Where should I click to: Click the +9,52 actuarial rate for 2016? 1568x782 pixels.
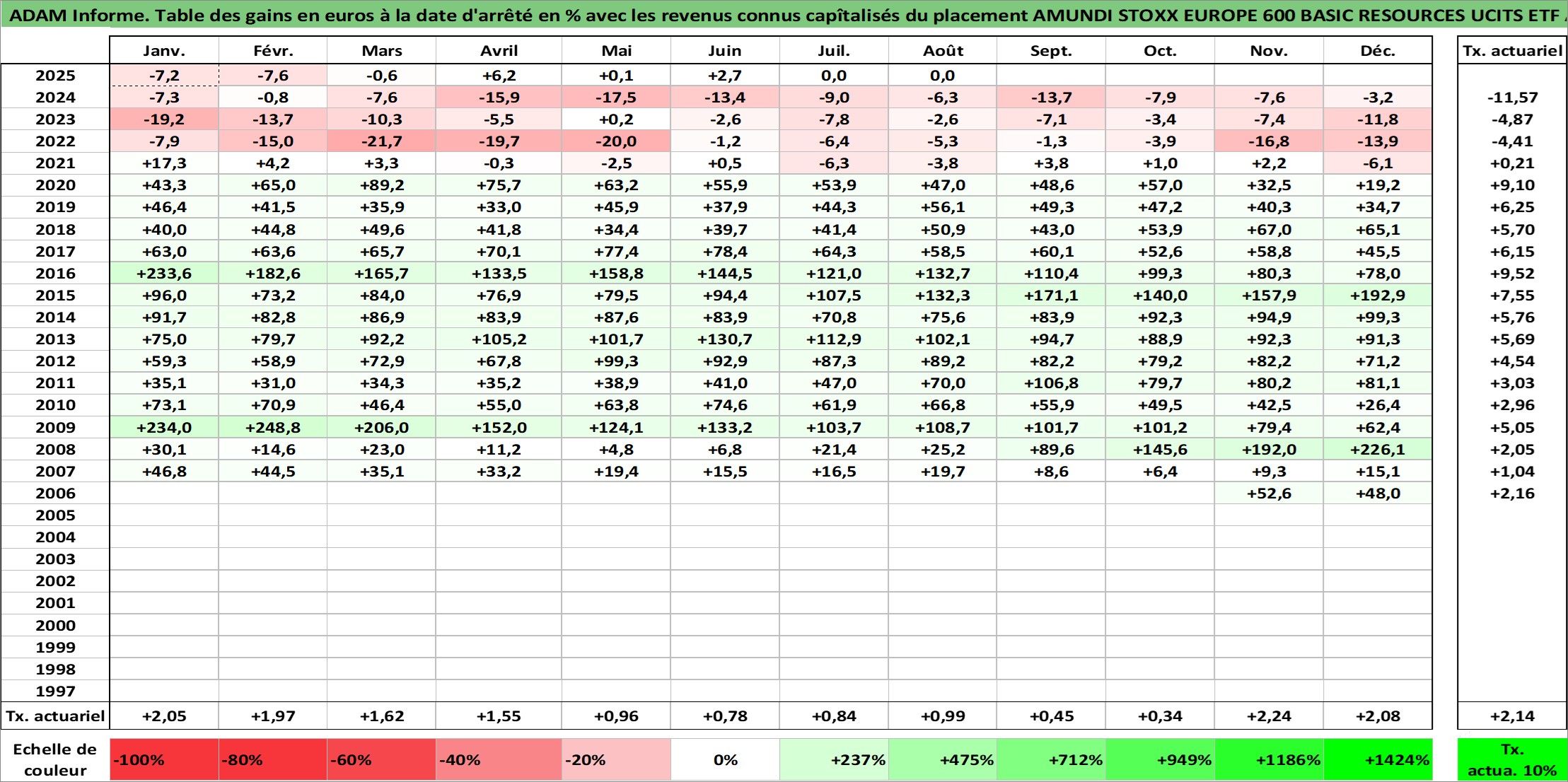[x=1512, y=274]
